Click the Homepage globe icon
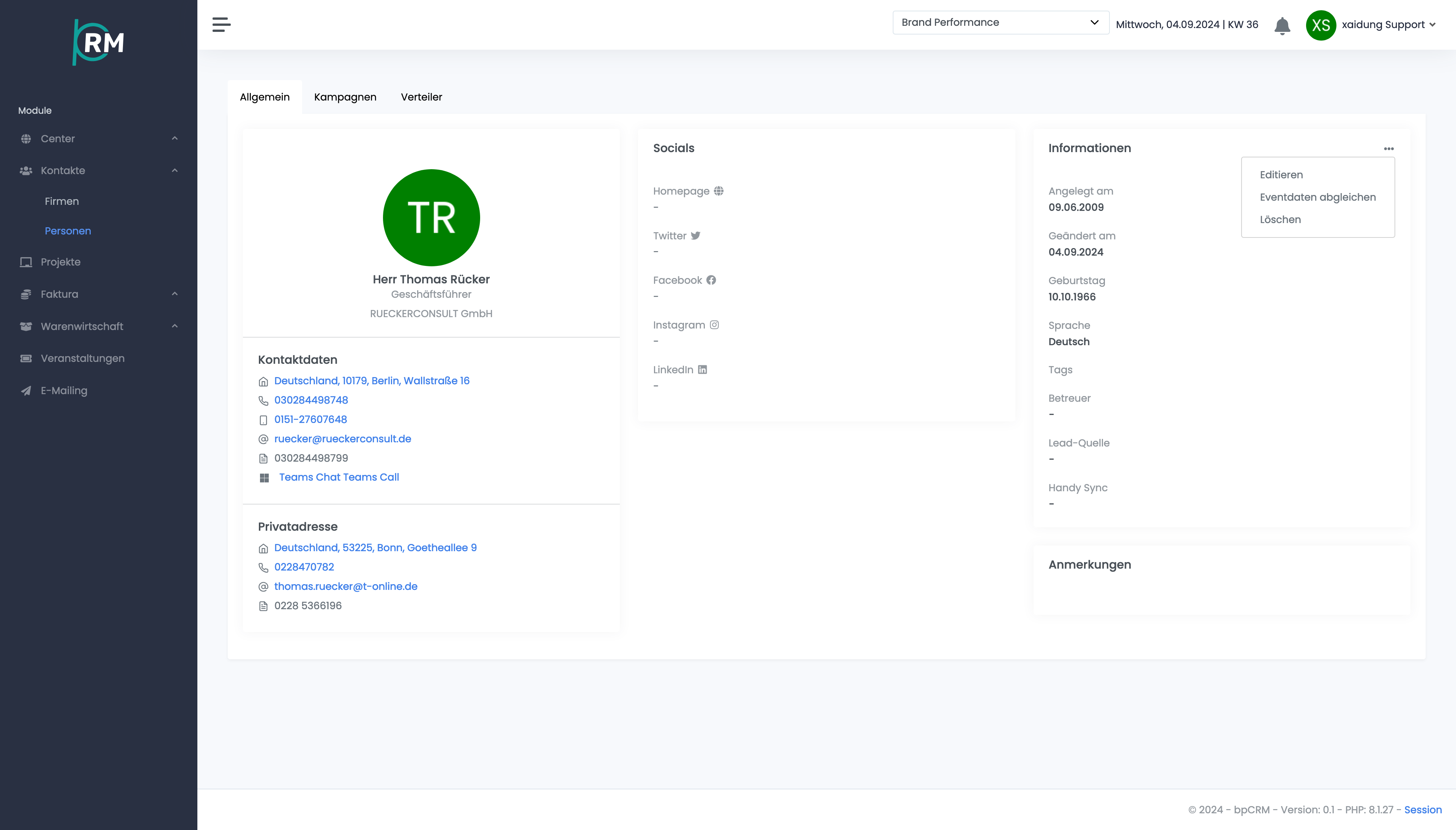This screenshot has width=1456, height=830. click(719, 191)
